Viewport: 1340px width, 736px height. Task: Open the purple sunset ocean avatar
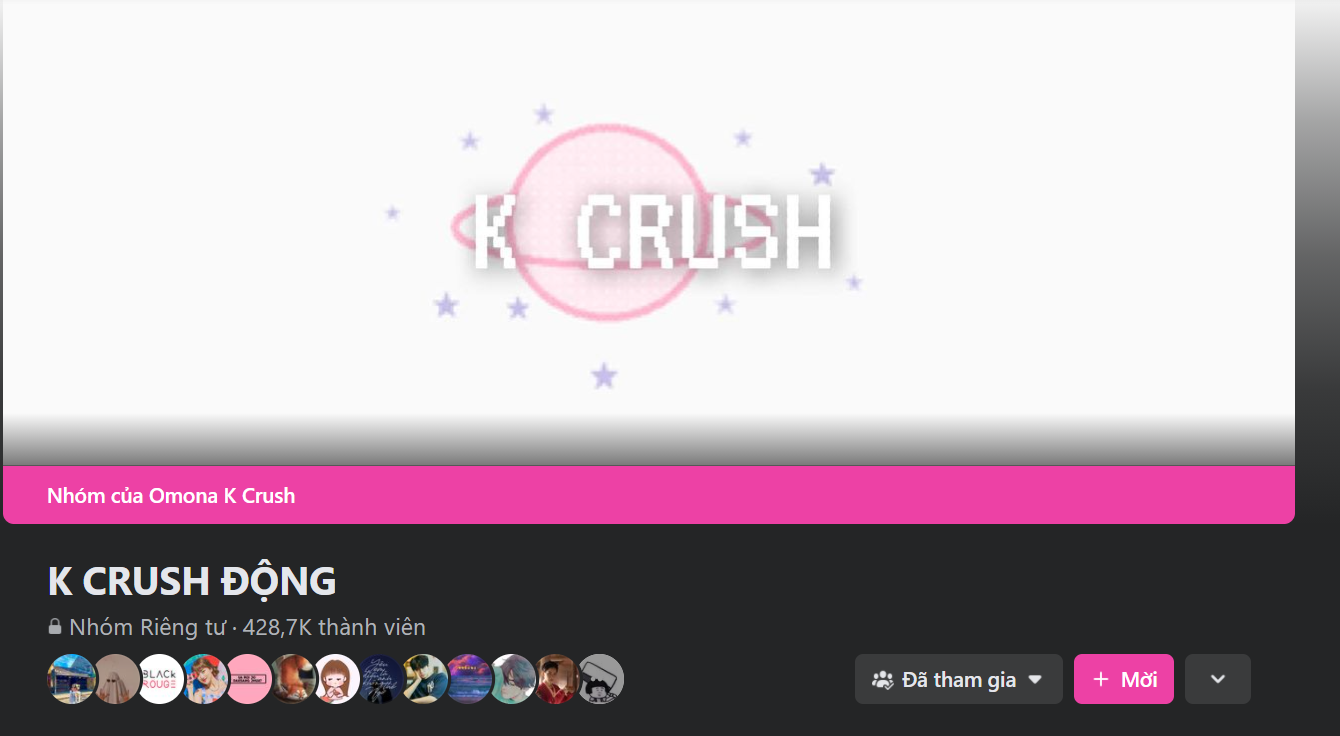(468, 679)
